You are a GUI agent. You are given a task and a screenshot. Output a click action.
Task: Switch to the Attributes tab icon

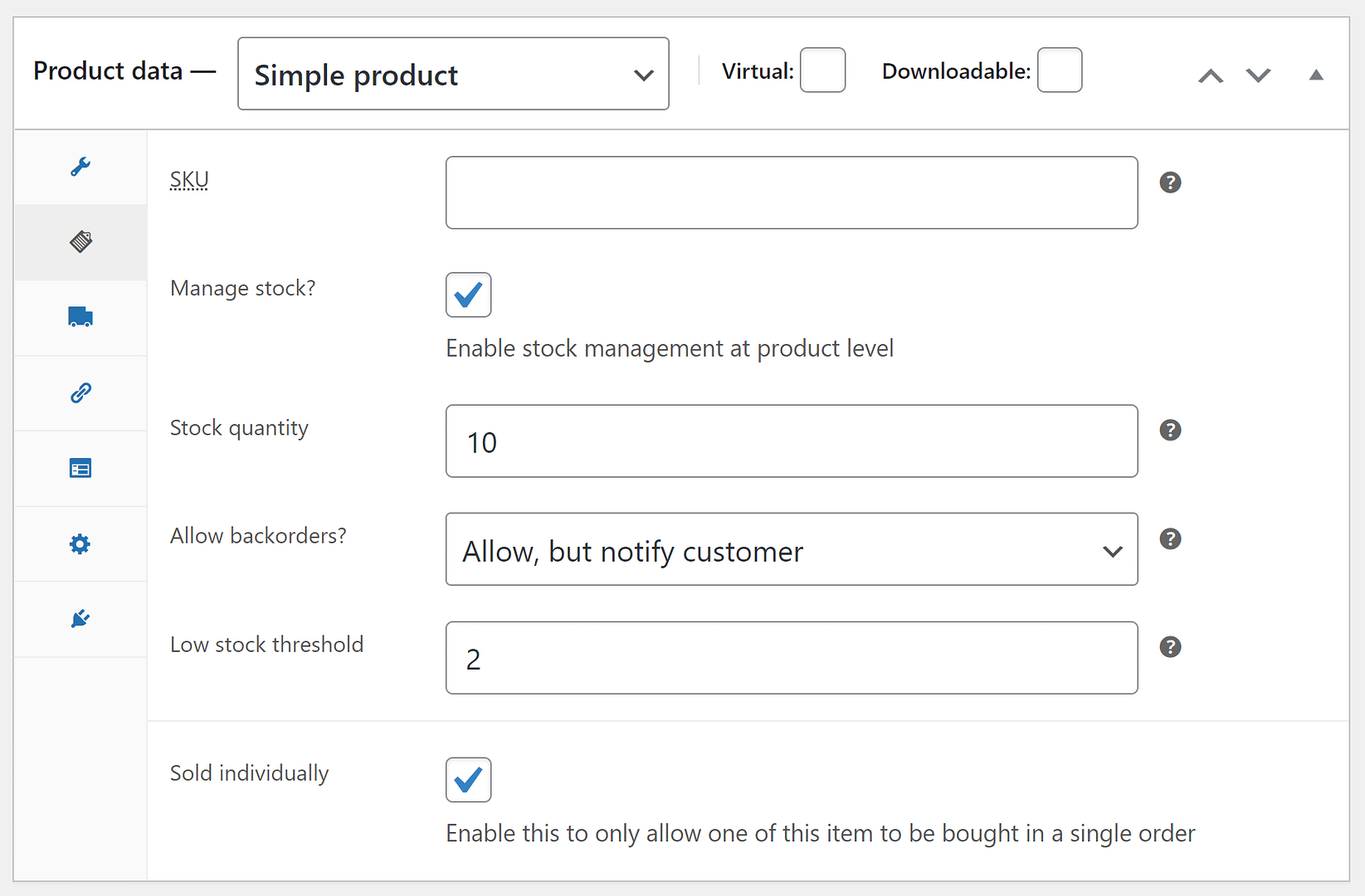tap(80, 469)
